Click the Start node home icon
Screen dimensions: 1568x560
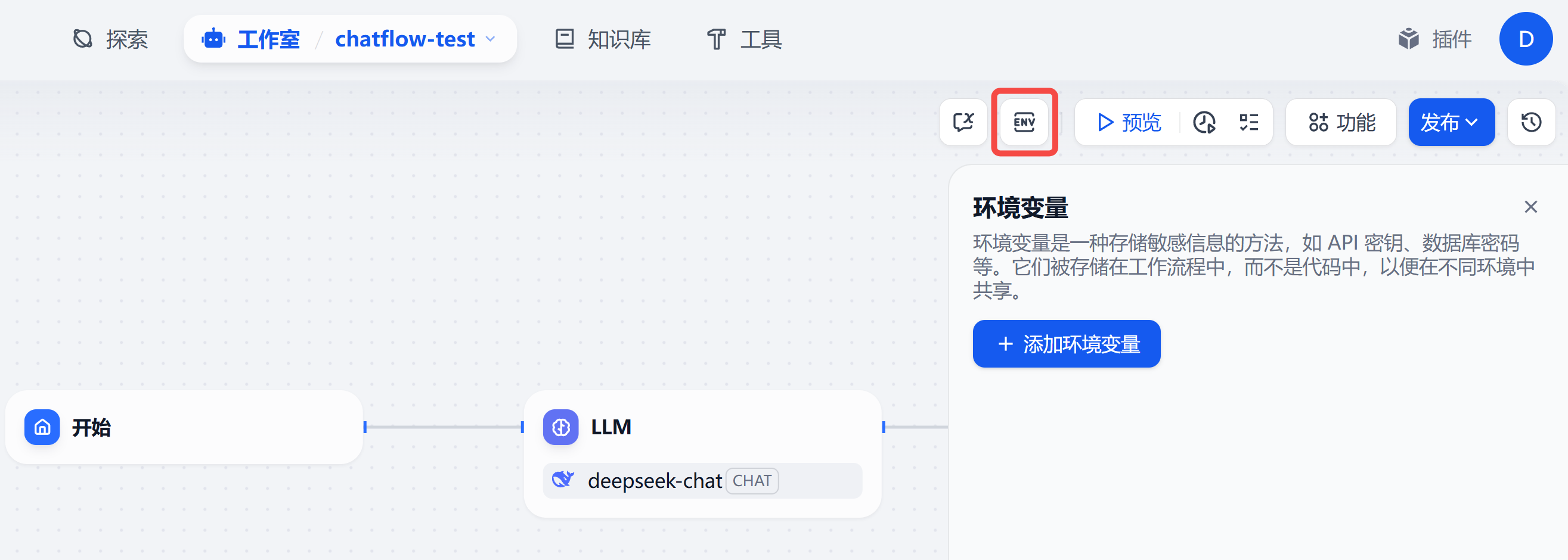tap(42, 428)
